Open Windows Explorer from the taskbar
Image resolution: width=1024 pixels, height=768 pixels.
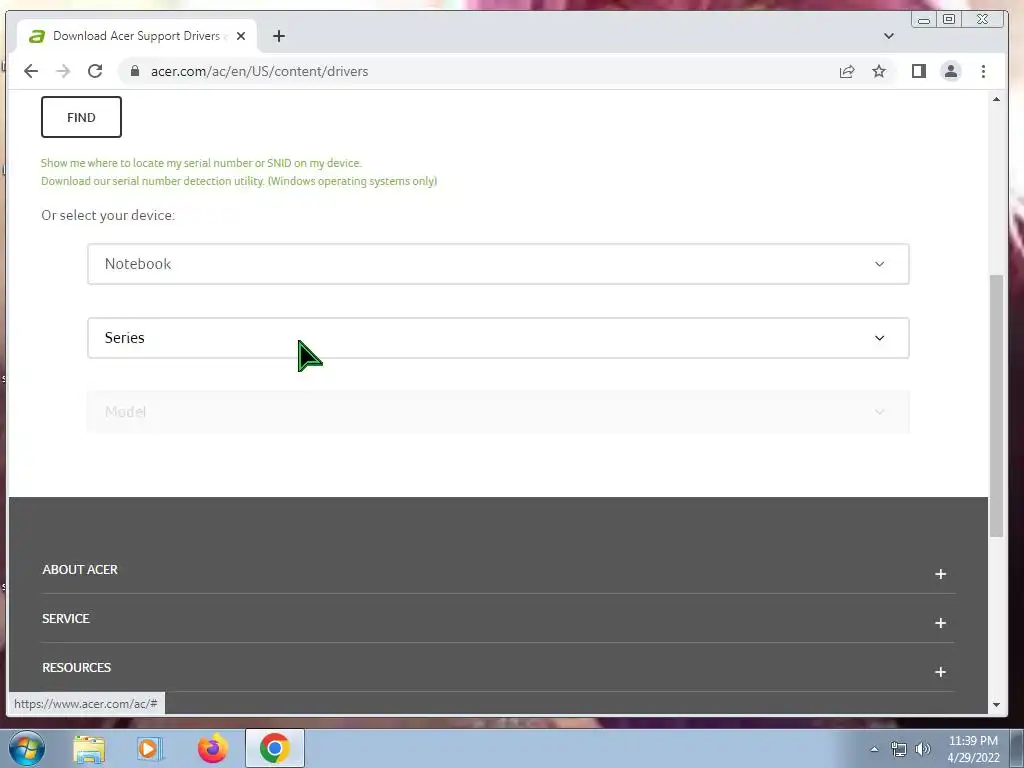[89, 748]
